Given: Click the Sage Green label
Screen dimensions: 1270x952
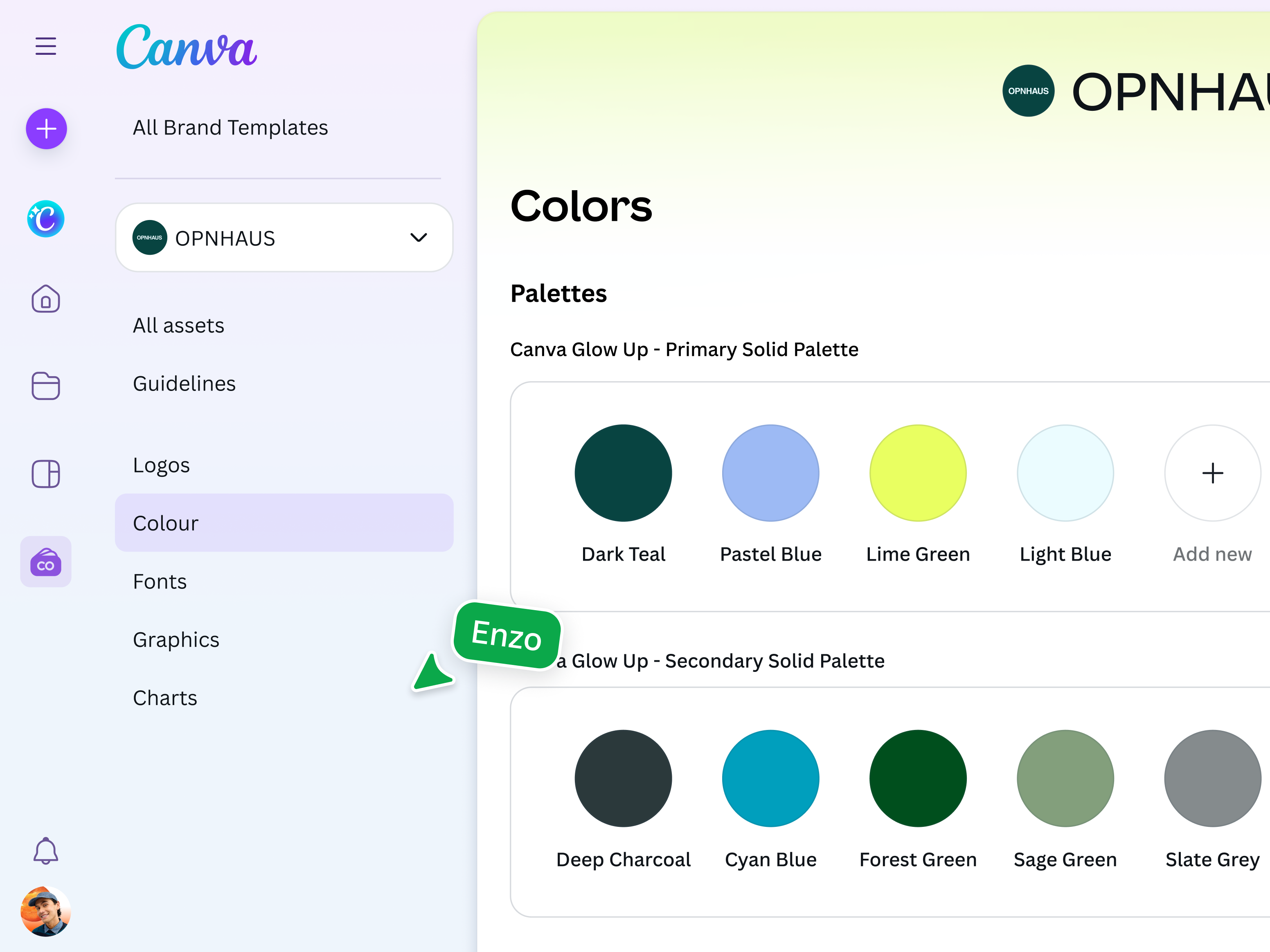Looking at the screenshot, I should coord(1065,860).
